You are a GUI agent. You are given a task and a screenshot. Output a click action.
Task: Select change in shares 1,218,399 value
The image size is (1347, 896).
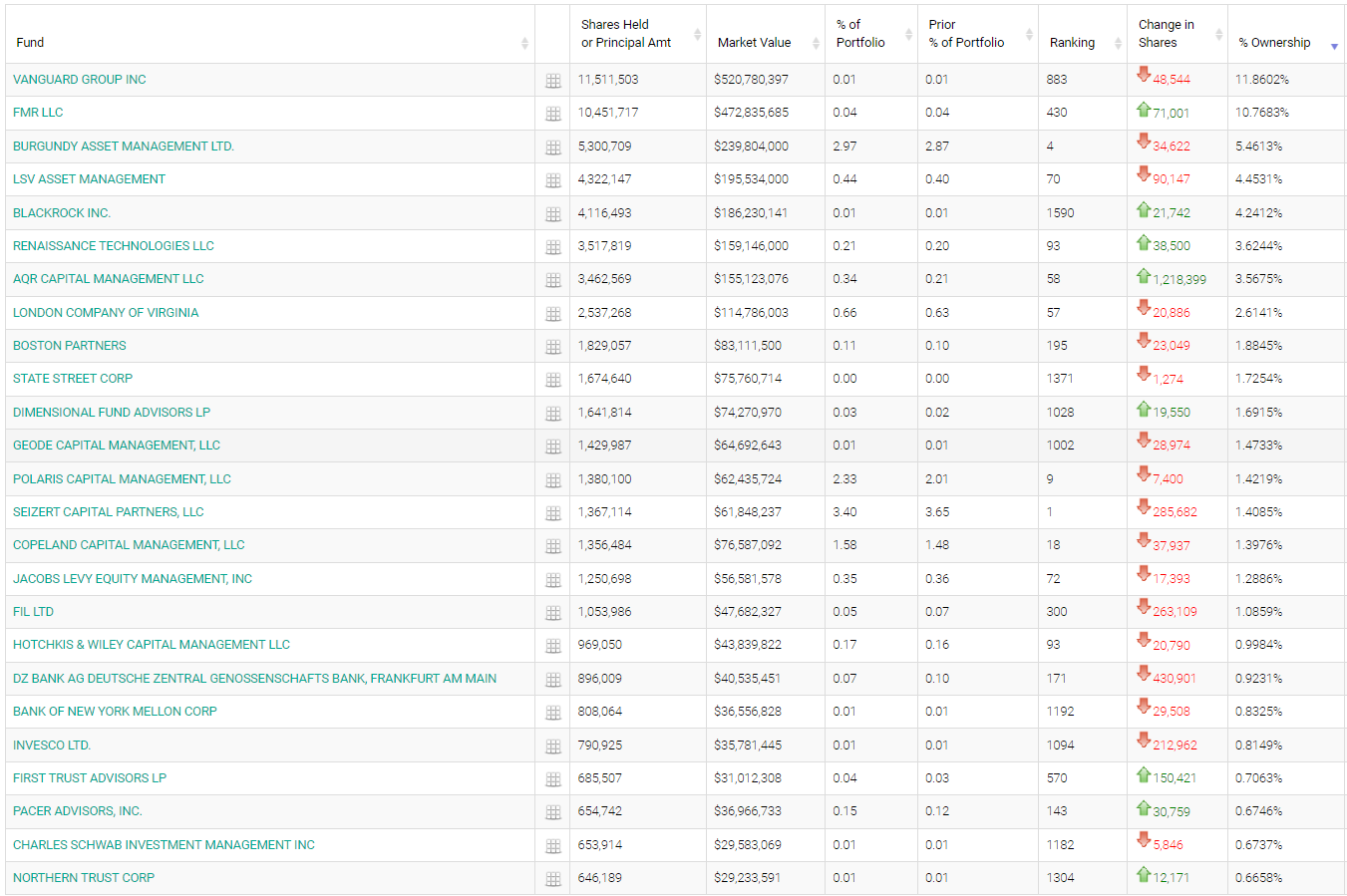[1179, 280]
